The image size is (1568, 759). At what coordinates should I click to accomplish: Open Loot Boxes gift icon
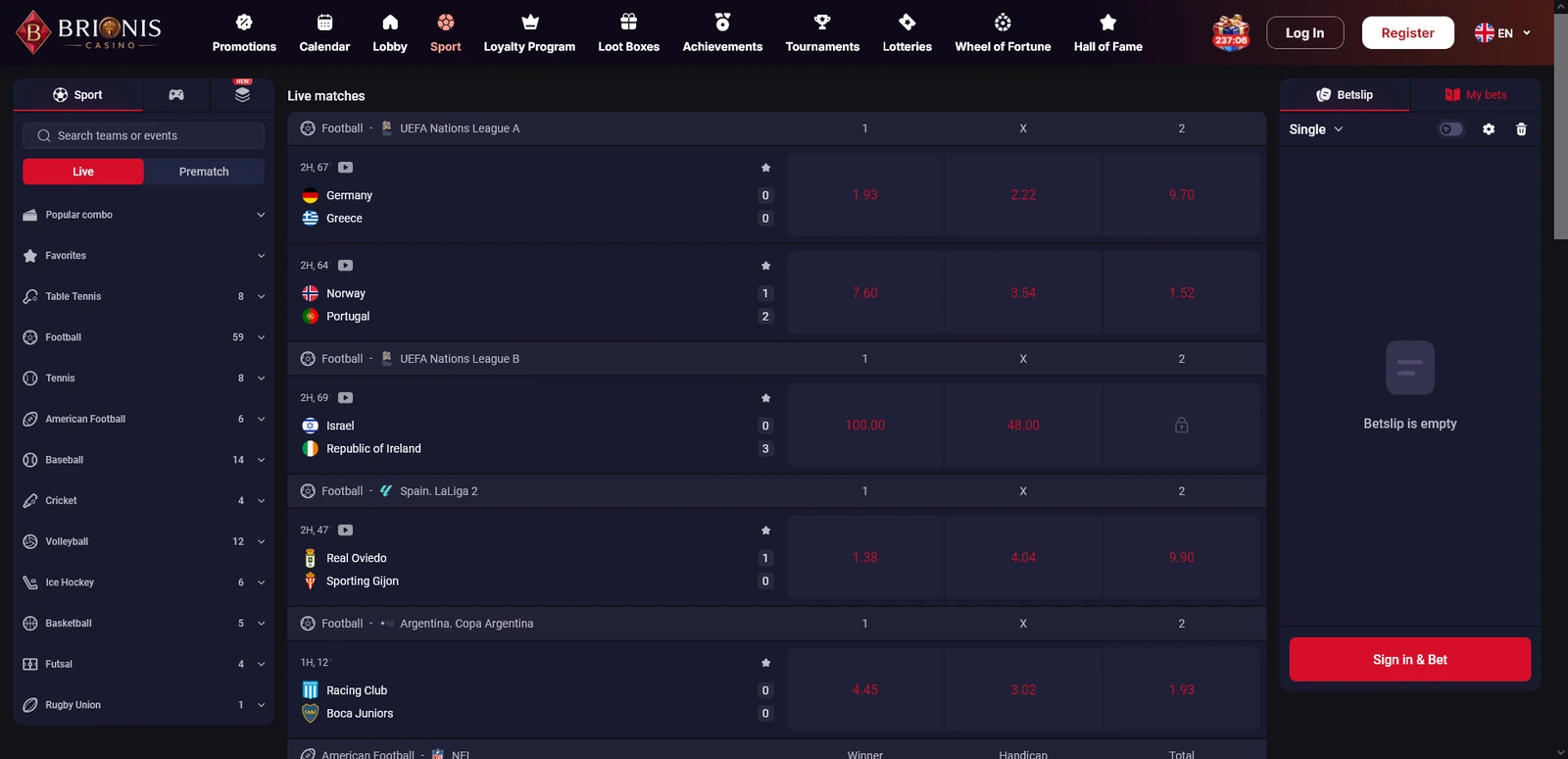pyautogui.click(x=629, y=22)
